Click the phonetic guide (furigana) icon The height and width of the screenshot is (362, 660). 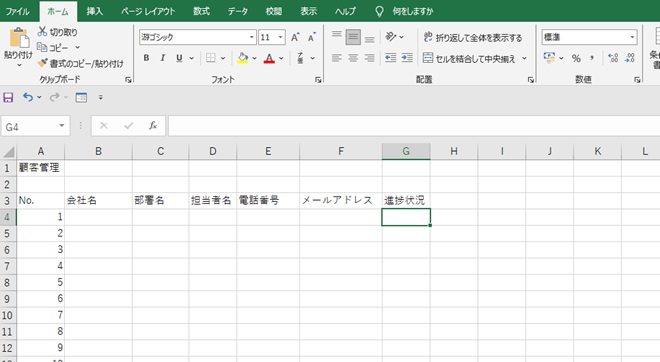tap(300, 58)
